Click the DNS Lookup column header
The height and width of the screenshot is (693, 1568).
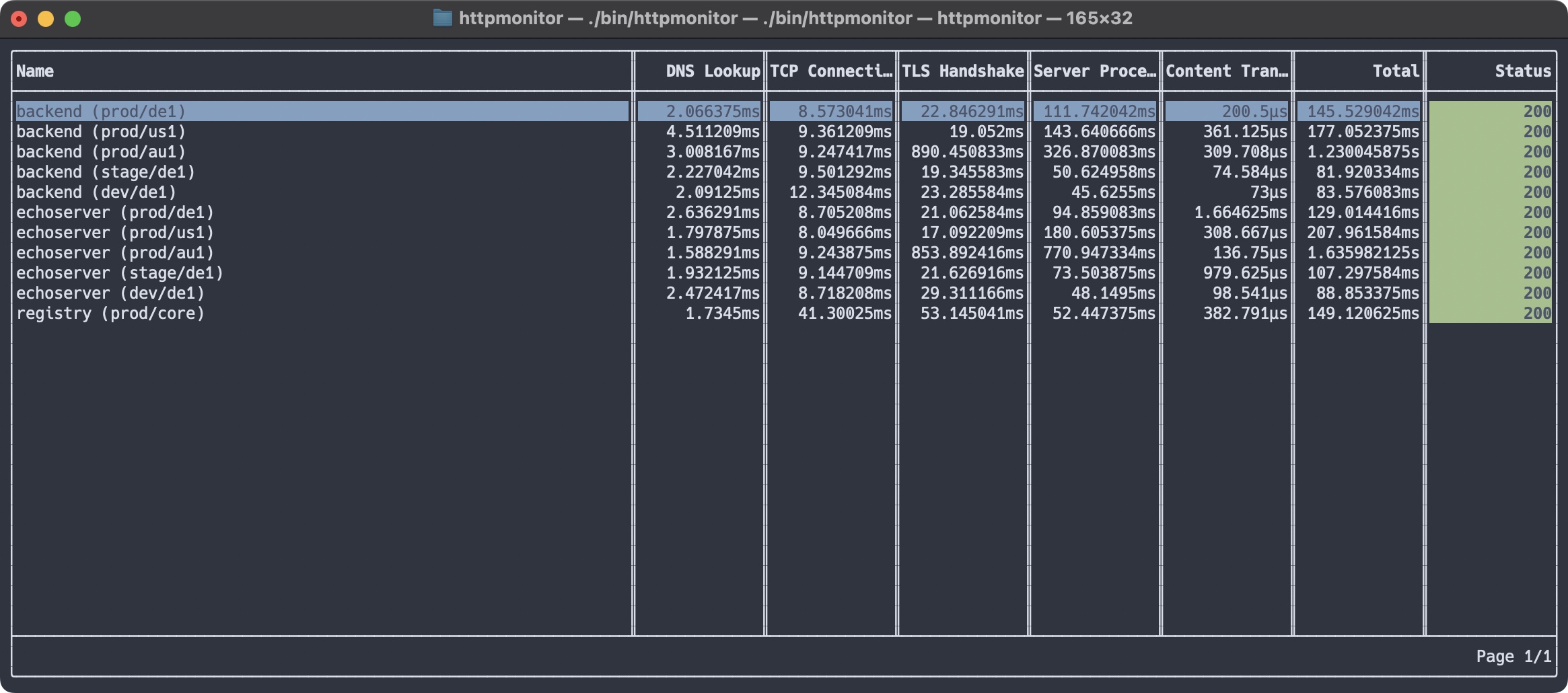pyautogui.click(x=713, y=71)
